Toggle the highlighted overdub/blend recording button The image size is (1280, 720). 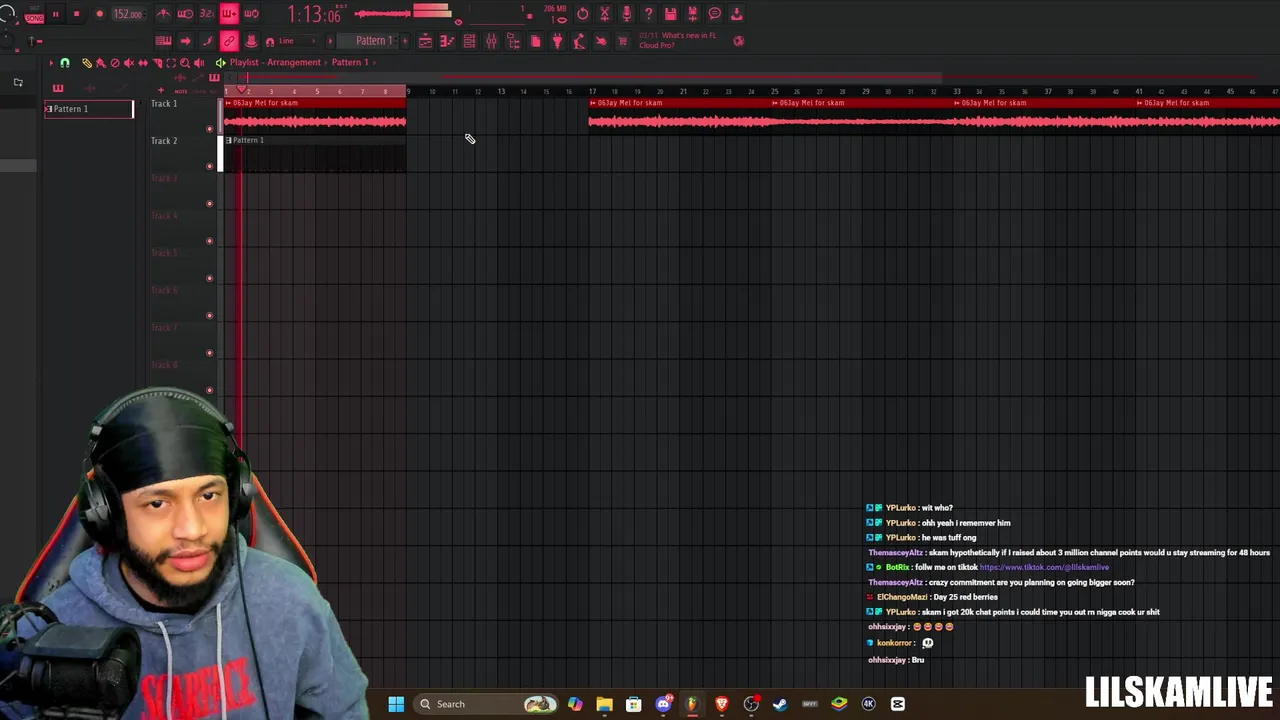pos(229,14)
